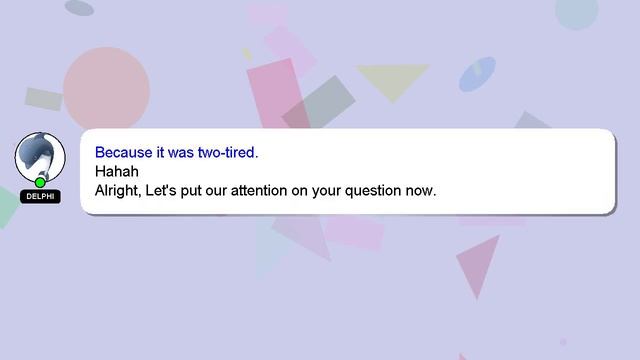Click the Delphi dolphin avatar

click(x=40, y=157)
